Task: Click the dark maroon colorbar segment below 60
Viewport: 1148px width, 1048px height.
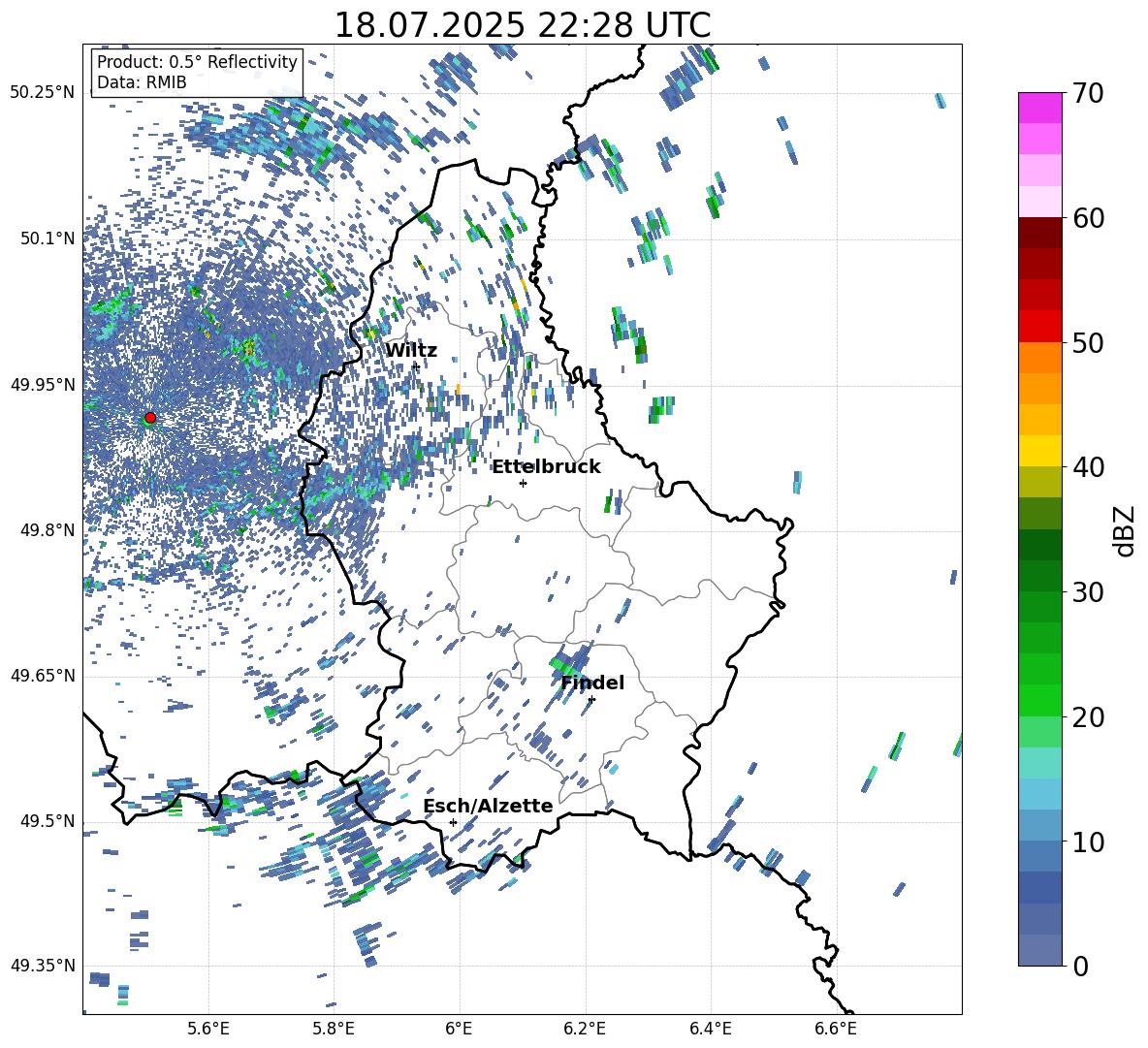Action: 1040,234
